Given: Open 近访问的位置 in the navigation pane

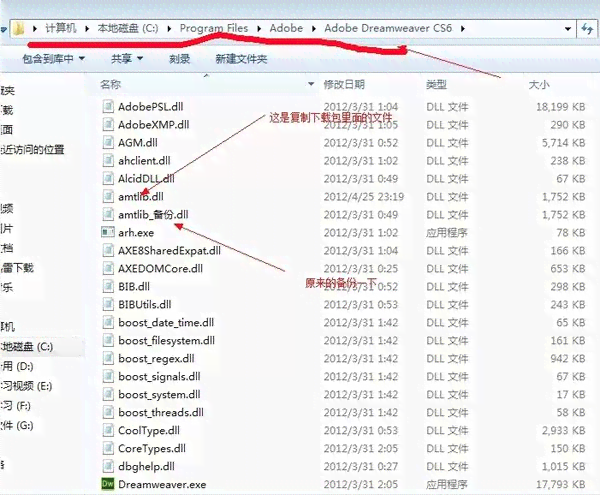Looking at the screenshot, I should [32, 149].
